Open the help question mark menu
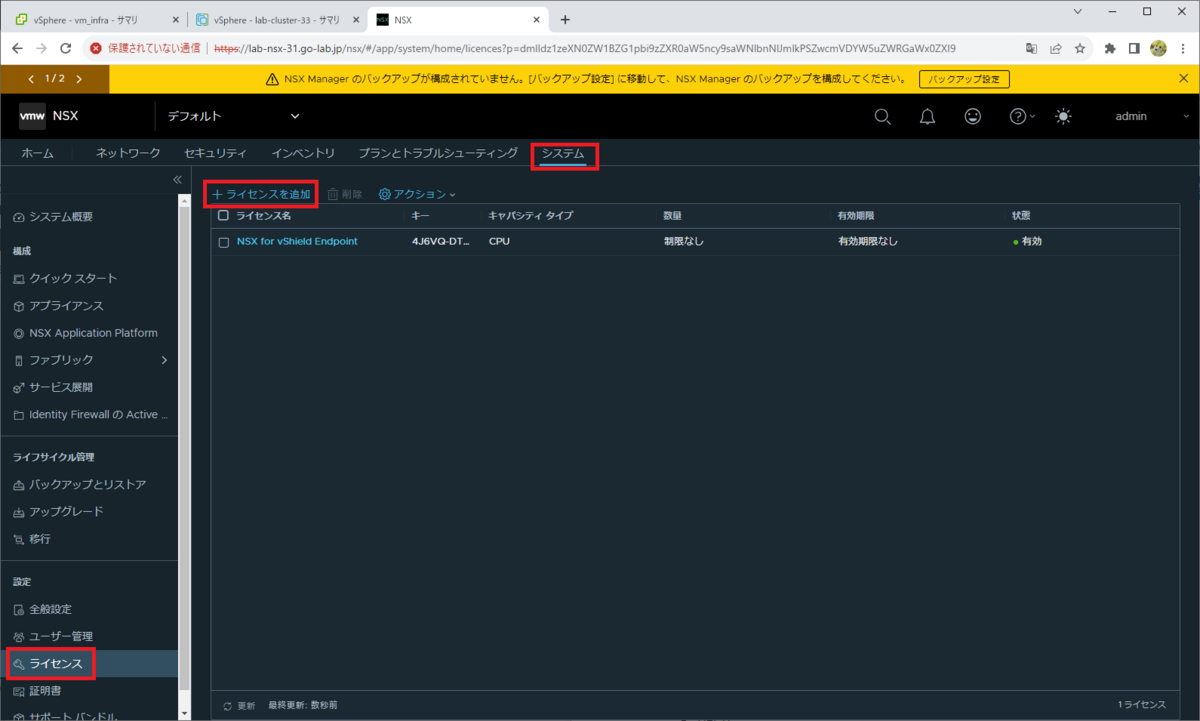 1021,116
